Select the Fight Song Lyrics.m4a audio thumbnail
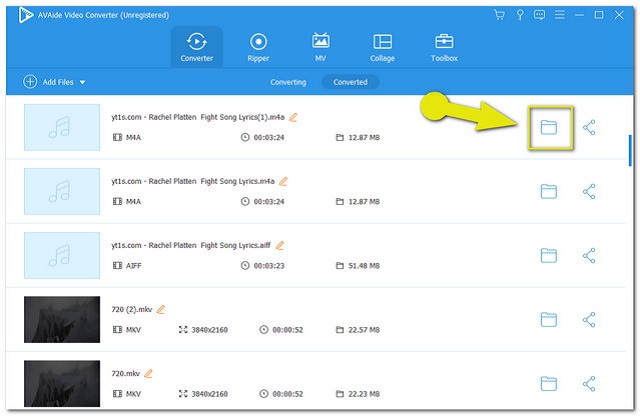640x416 pixels. click(62, 191)
